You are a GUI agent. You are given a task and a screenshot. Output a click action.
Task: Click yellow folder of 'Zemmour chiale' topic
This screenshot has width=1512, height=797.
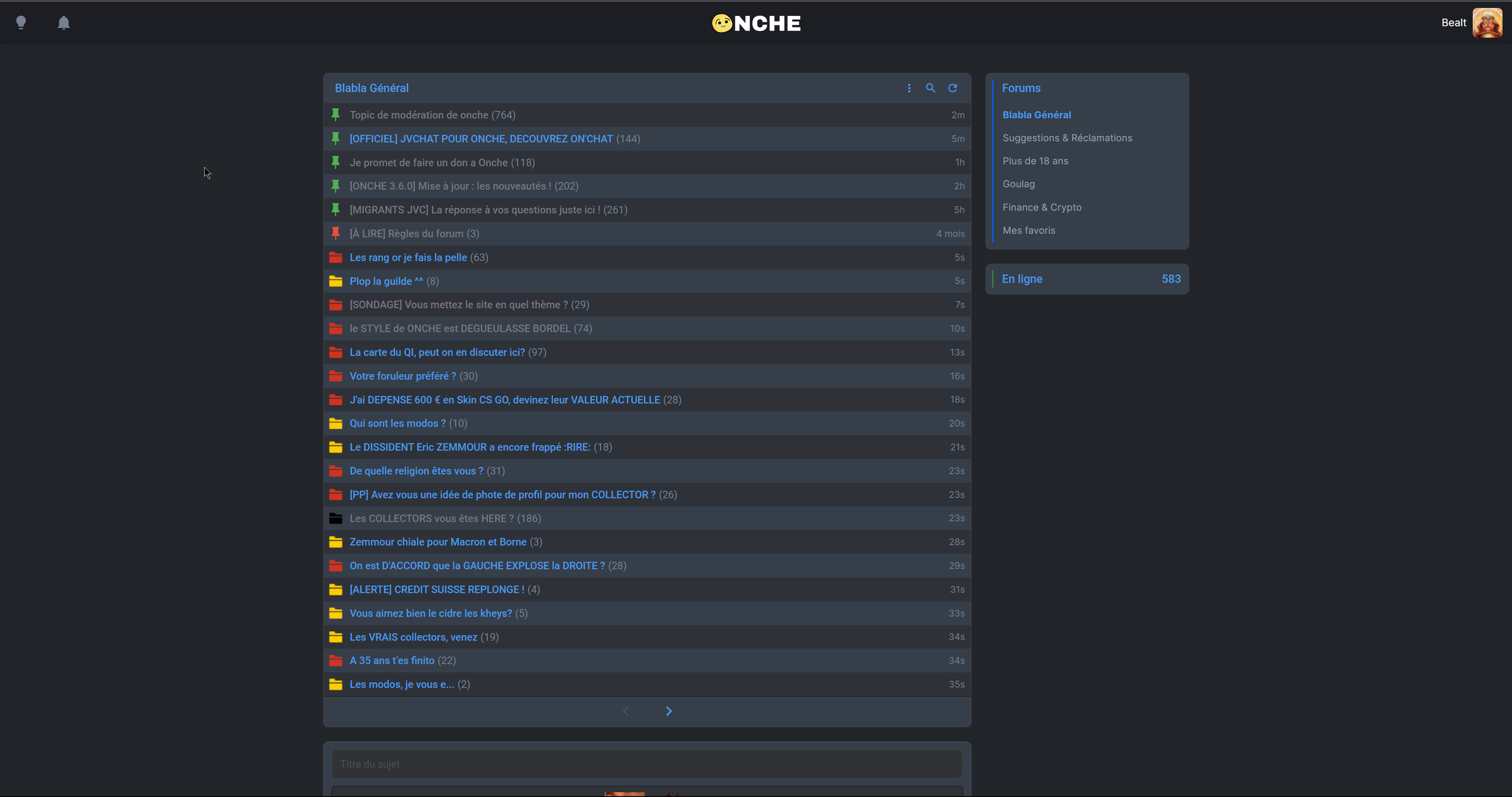(x=336, y=542)
